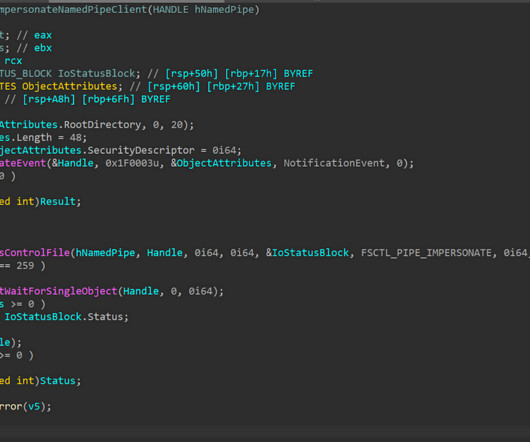Select the Length member name
The height and width of the screenshot is (442, 530).
coord(34,138)
